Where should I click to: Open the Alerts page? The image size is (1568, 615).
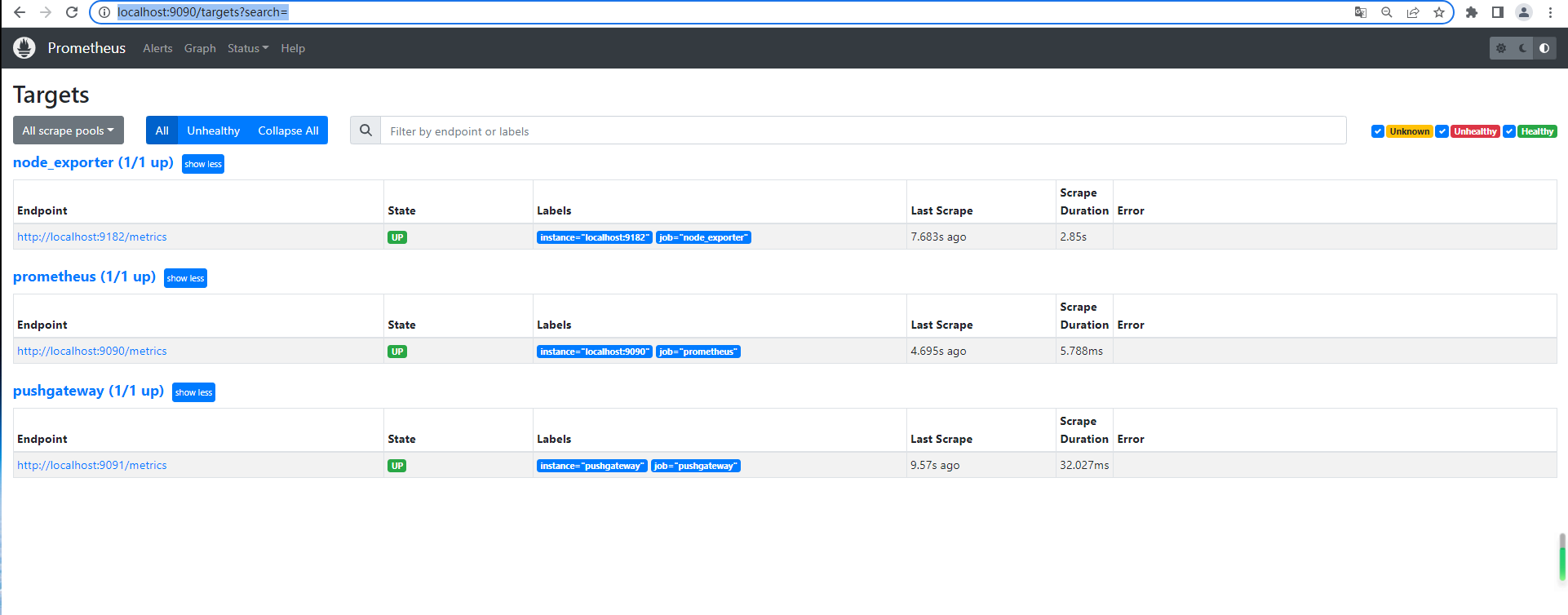coord(157,48)
